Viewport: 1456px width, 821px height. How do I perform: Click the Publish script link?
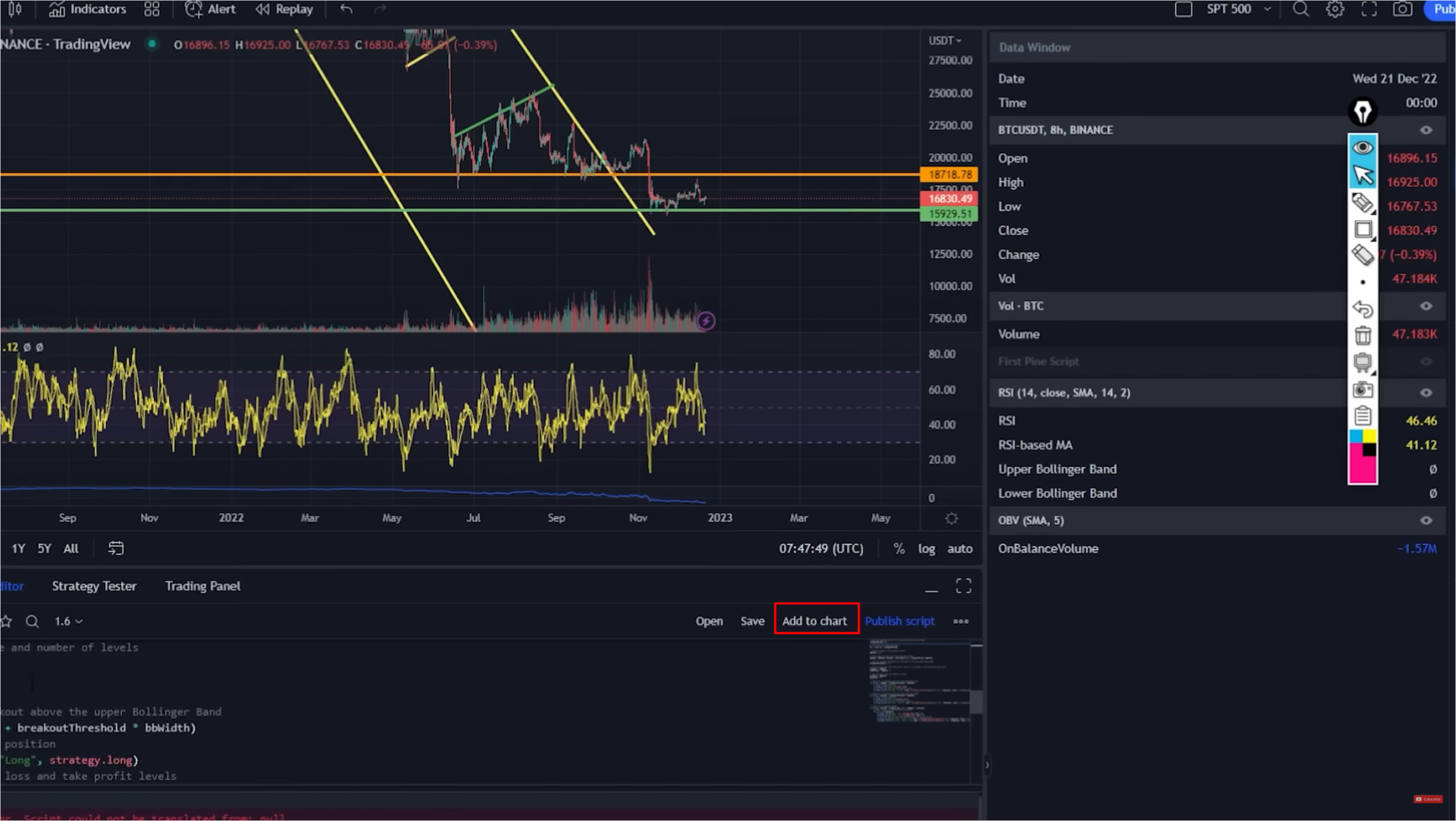pos(899,622)
